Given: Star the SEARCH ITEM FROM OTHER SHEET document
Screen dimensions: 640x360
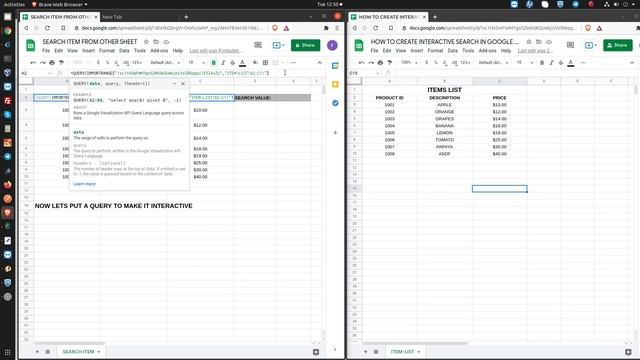Looking at the screenshot, I should coord(146,42).
